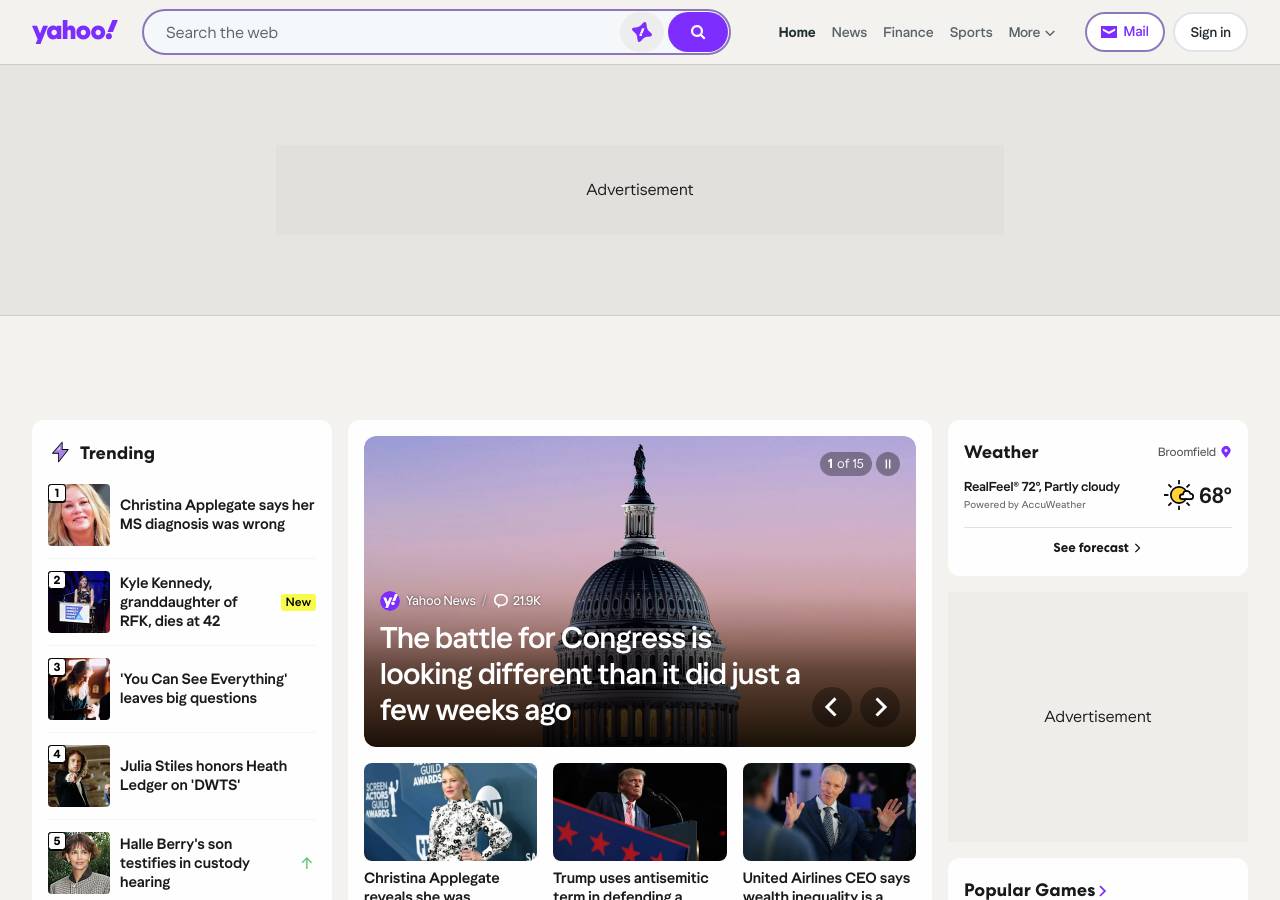Click the Sign in button
Viewport: 1280px width, 900px height.
pyautogui.click(x=1210, y=32)
